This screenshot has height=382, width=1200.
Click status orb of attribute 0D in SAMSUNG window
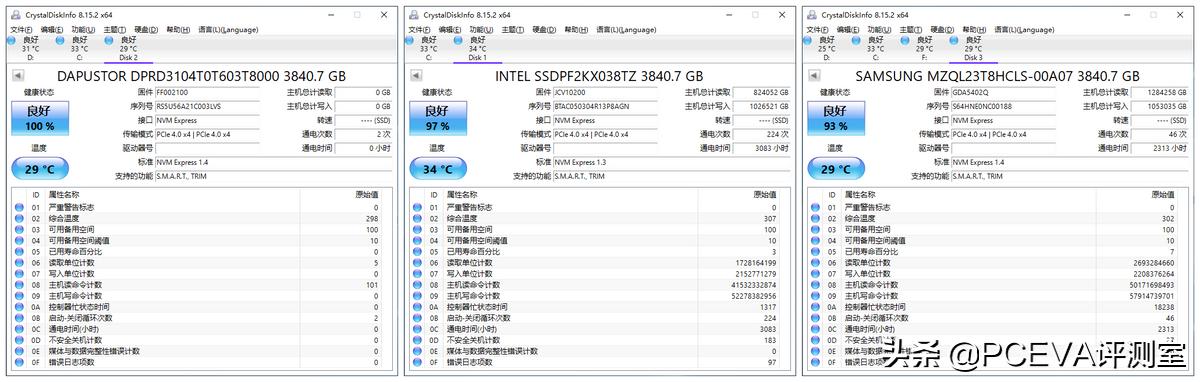click(816, 340)
